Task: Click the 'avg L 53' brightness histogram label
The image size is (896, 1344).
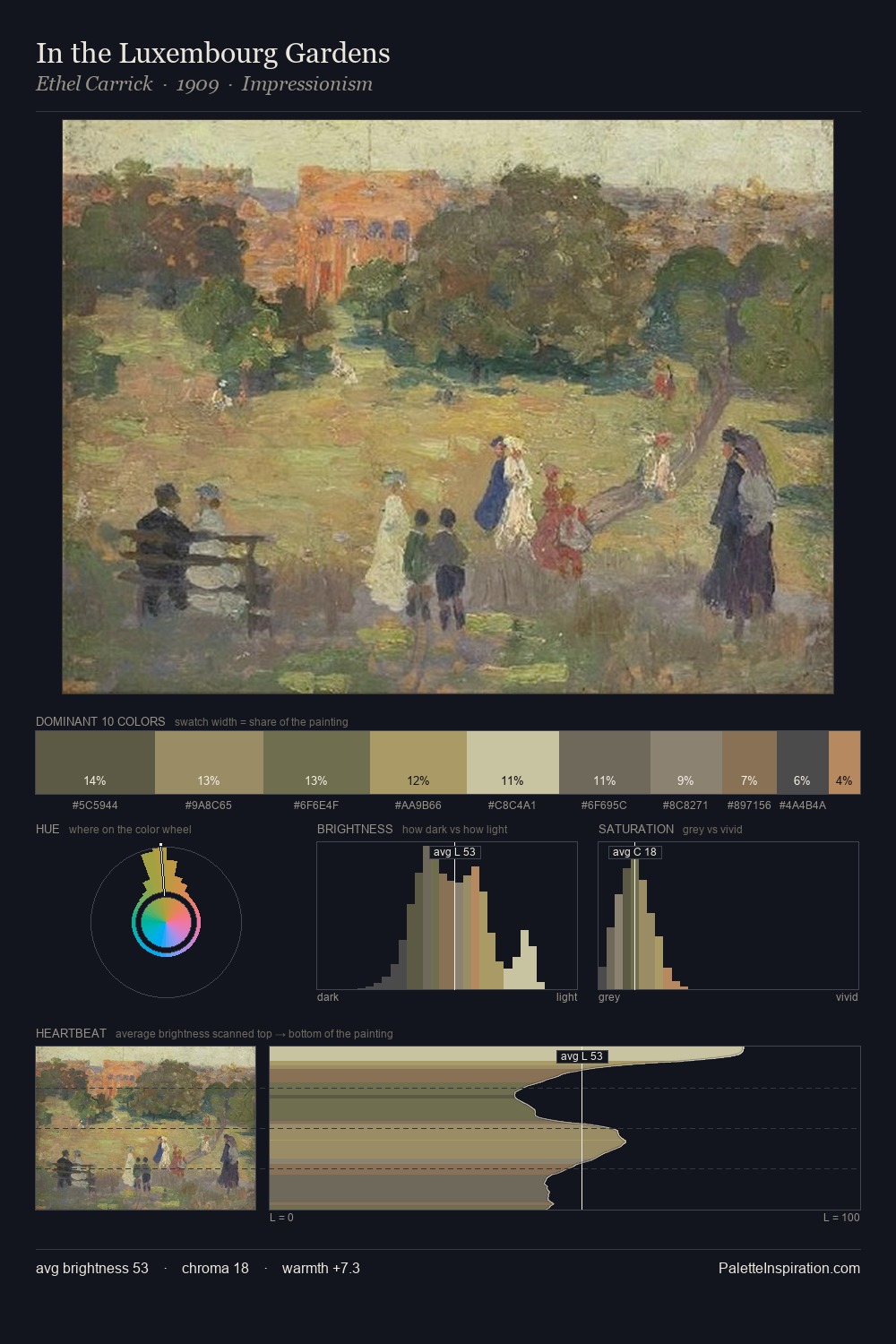Action: click(x=454, y=852)
